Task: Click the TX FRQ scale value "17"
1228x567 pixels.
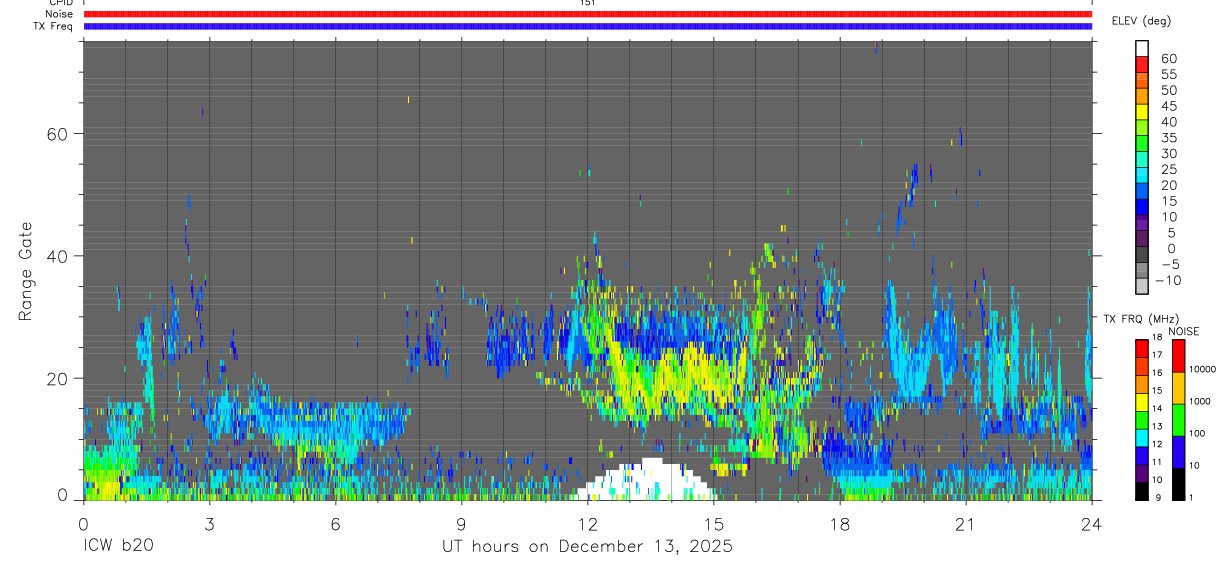Action: coord(1158,355)
